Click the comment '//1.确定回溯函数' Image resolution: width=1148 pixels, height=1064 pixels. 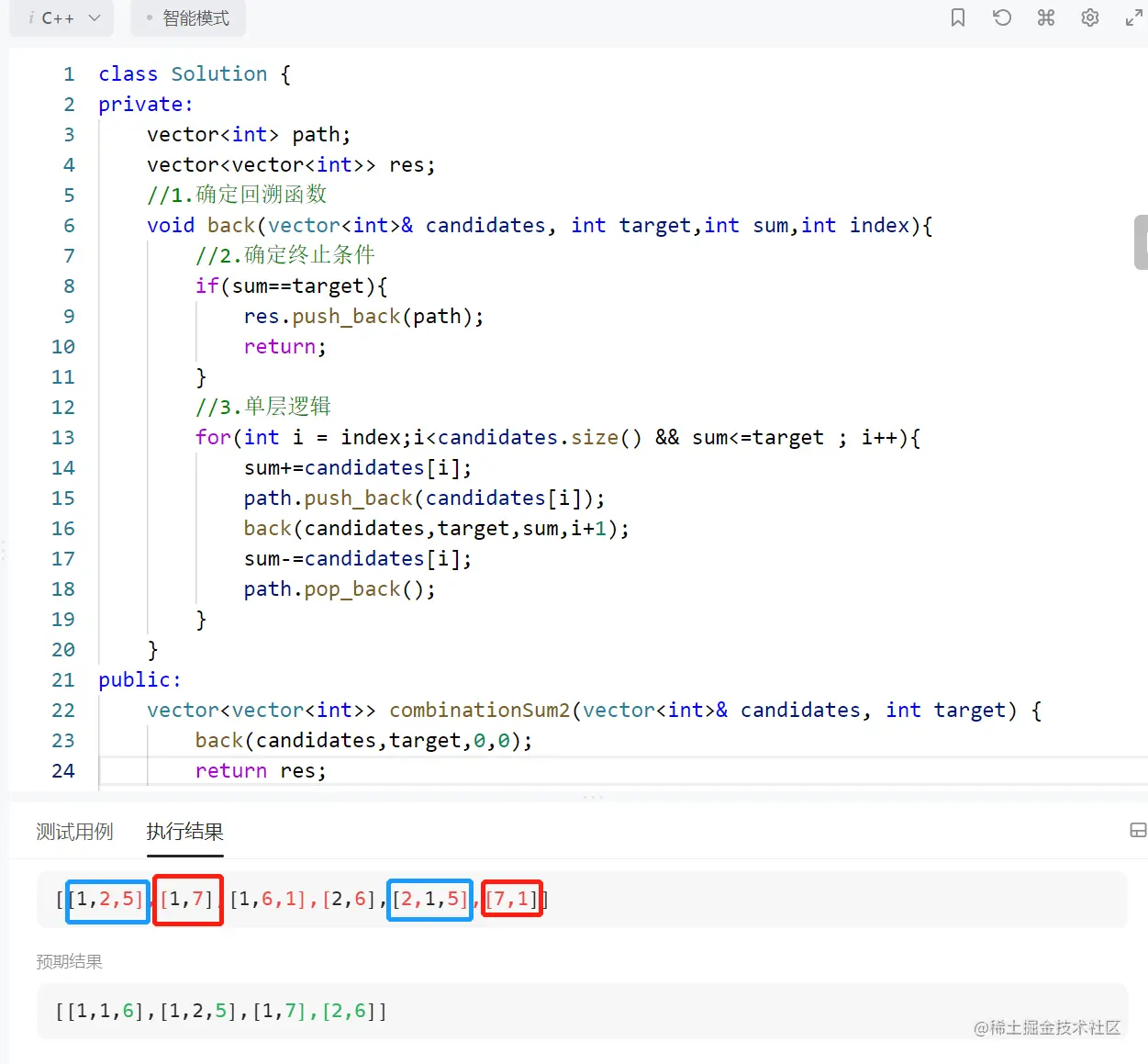point(237,196)
